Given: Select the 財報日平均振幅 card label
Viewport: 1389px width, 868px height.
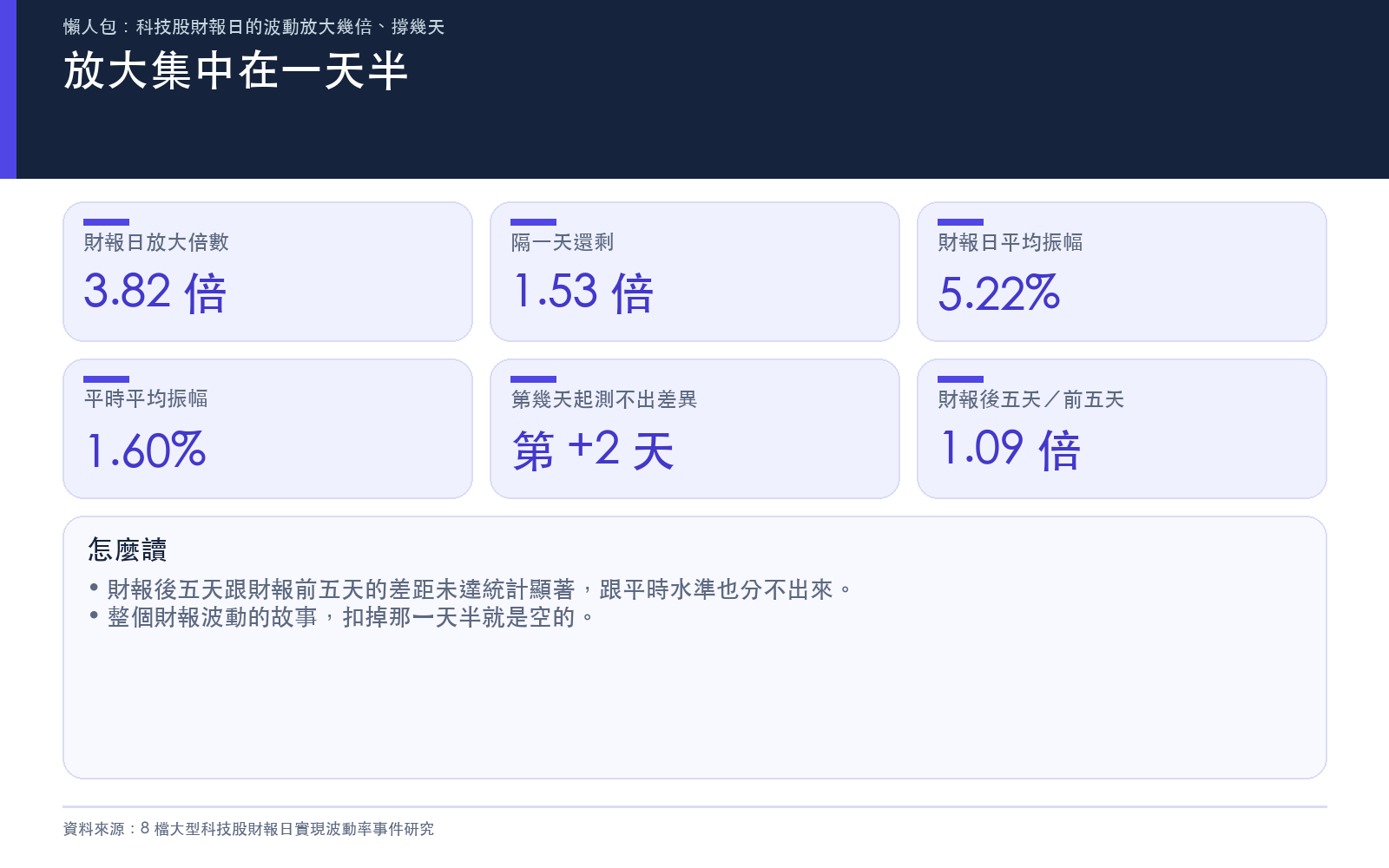Looking at the screenshot, I should pyautogui.click(x=1010, y=242).
